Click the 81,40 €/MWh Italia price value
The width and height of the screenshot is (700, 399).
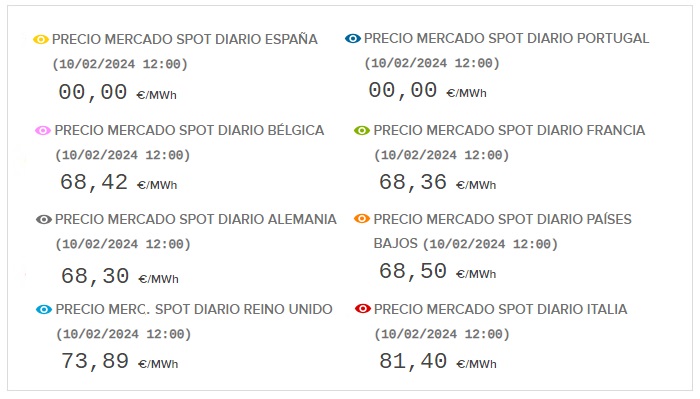438,361
